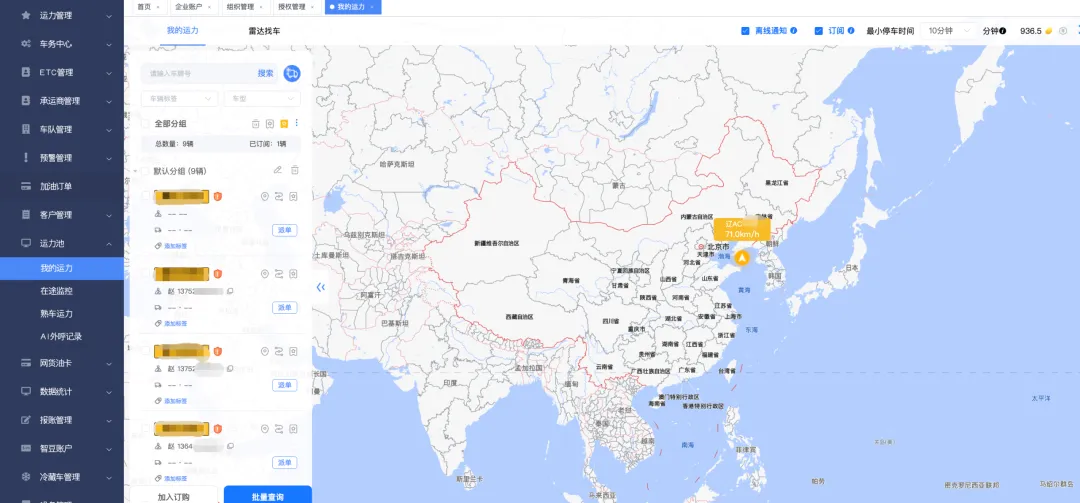The image size is (1080, 503).
Task: Open 加油订单 in sidebar
Action: 62,186
